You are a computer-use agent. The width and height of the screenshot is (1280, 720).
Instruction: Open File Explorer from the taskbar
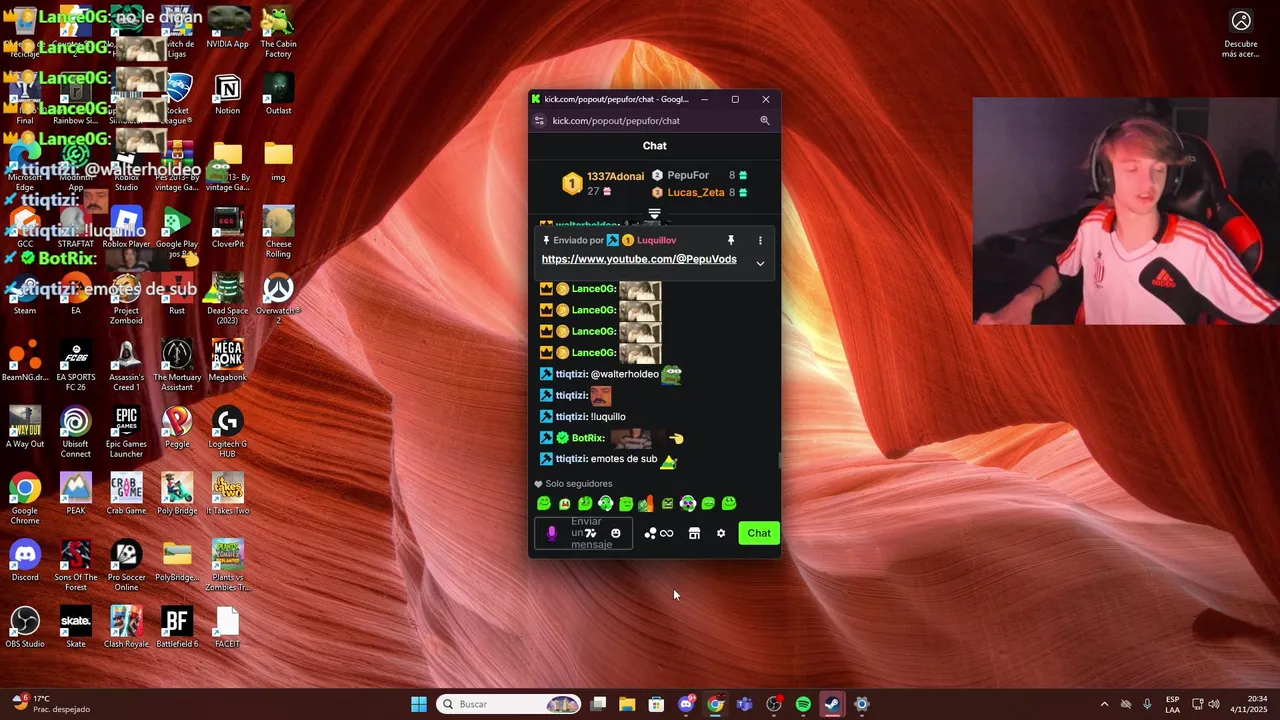[627, 704]
